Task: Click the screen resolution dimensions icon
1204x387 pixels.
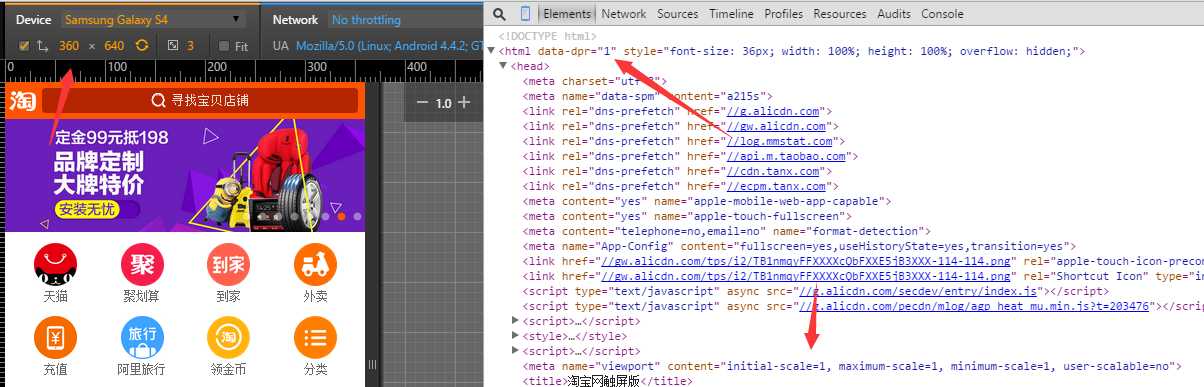Action: click(43, 46)
